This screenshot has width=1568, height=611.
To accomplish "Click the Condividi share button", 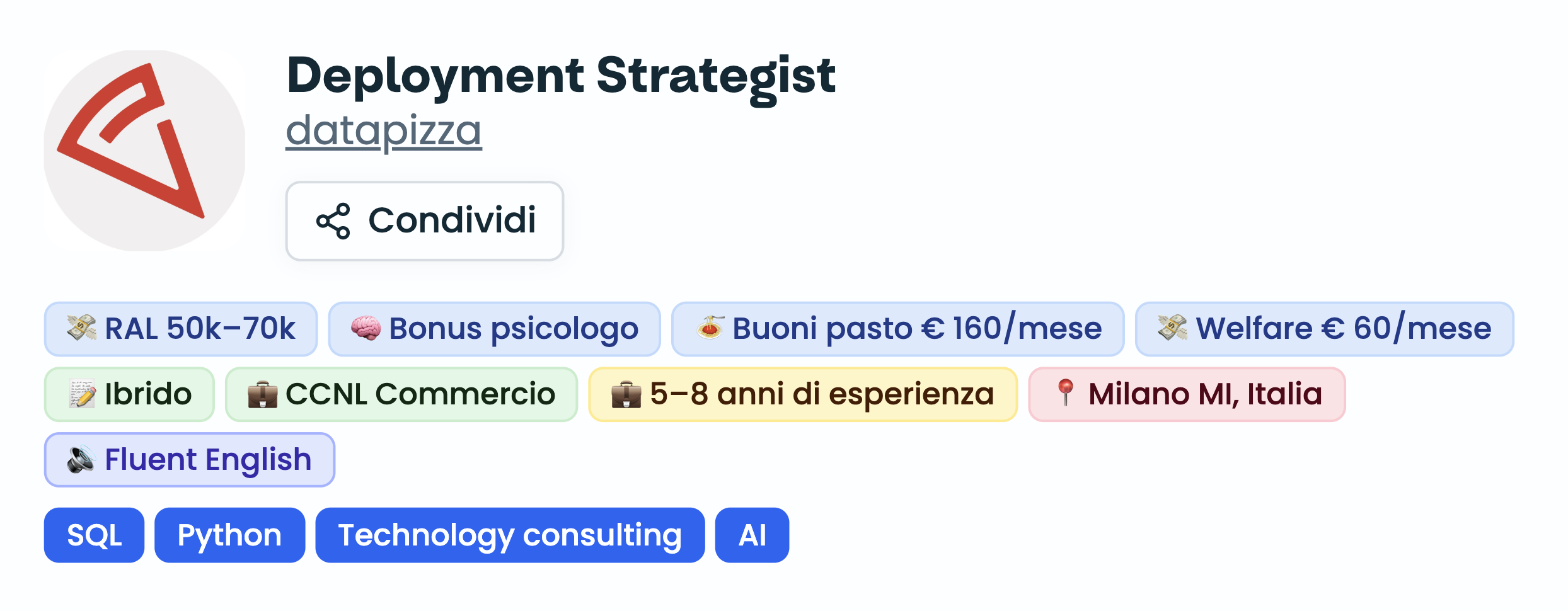I will coord(425,221).
